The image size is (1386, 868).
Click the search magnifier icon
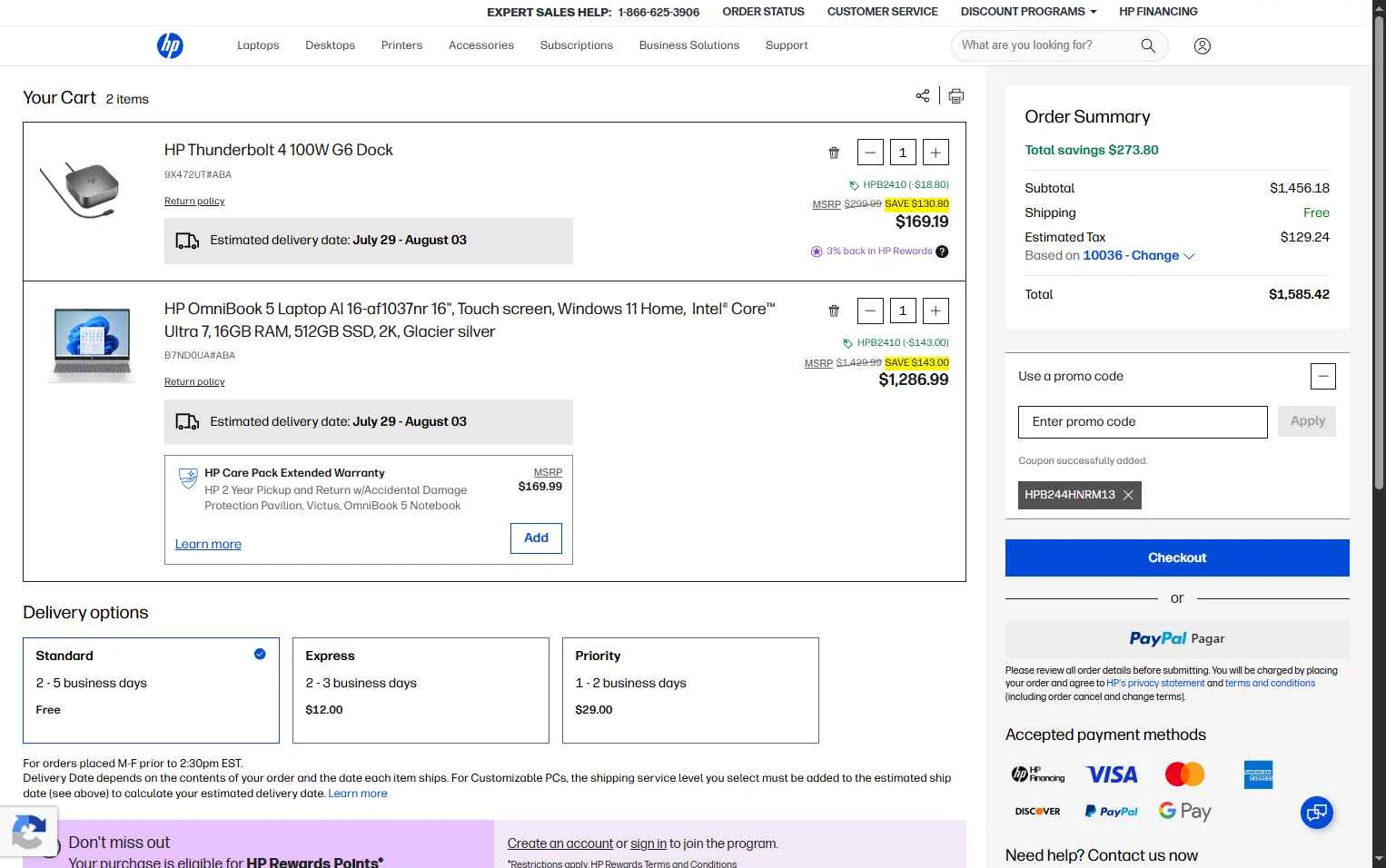coord(1148,45)
